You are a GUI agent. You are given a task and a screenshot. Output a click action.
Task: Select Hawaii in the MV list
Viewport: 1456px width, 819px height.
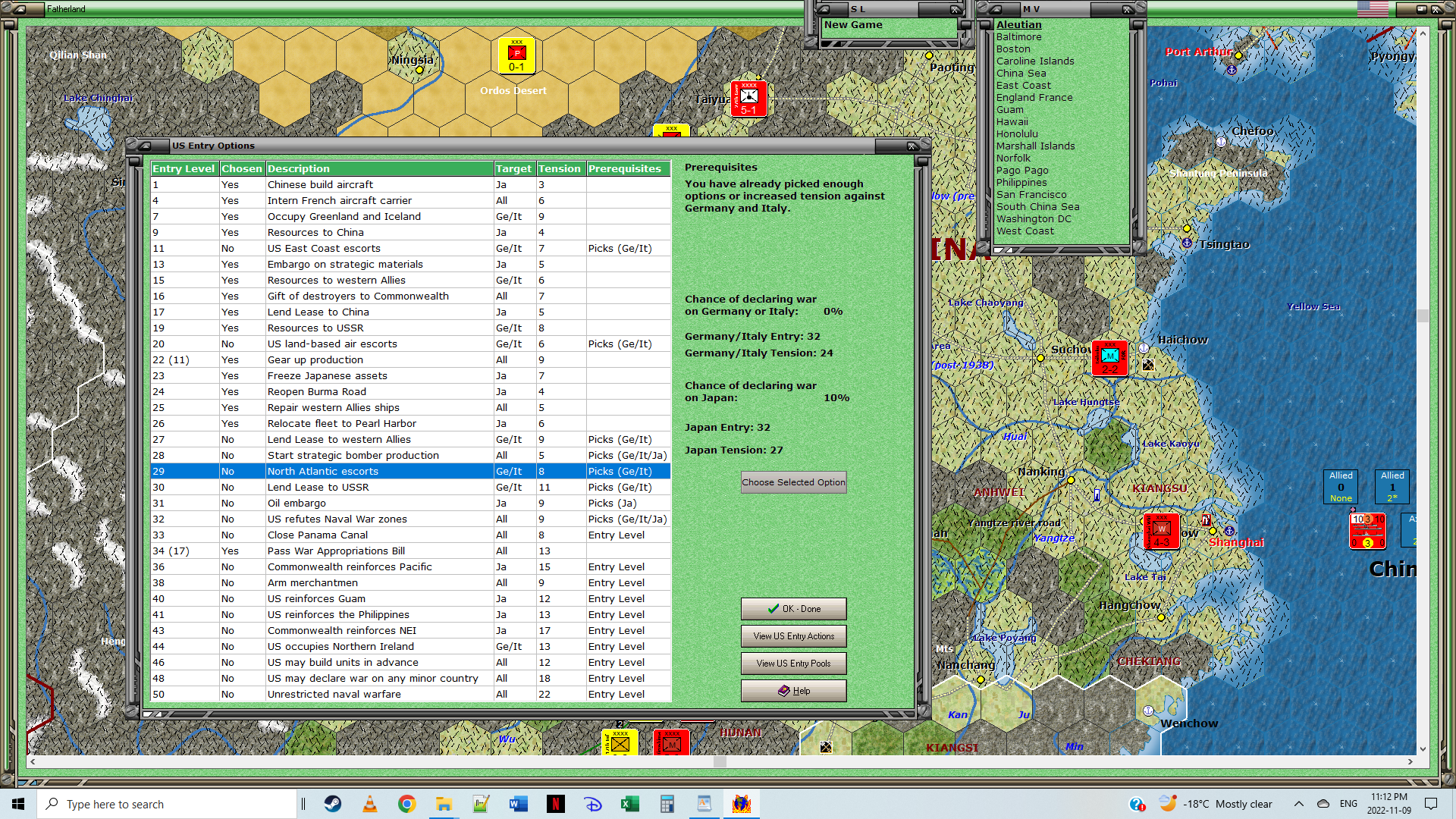click(1012, 121)
